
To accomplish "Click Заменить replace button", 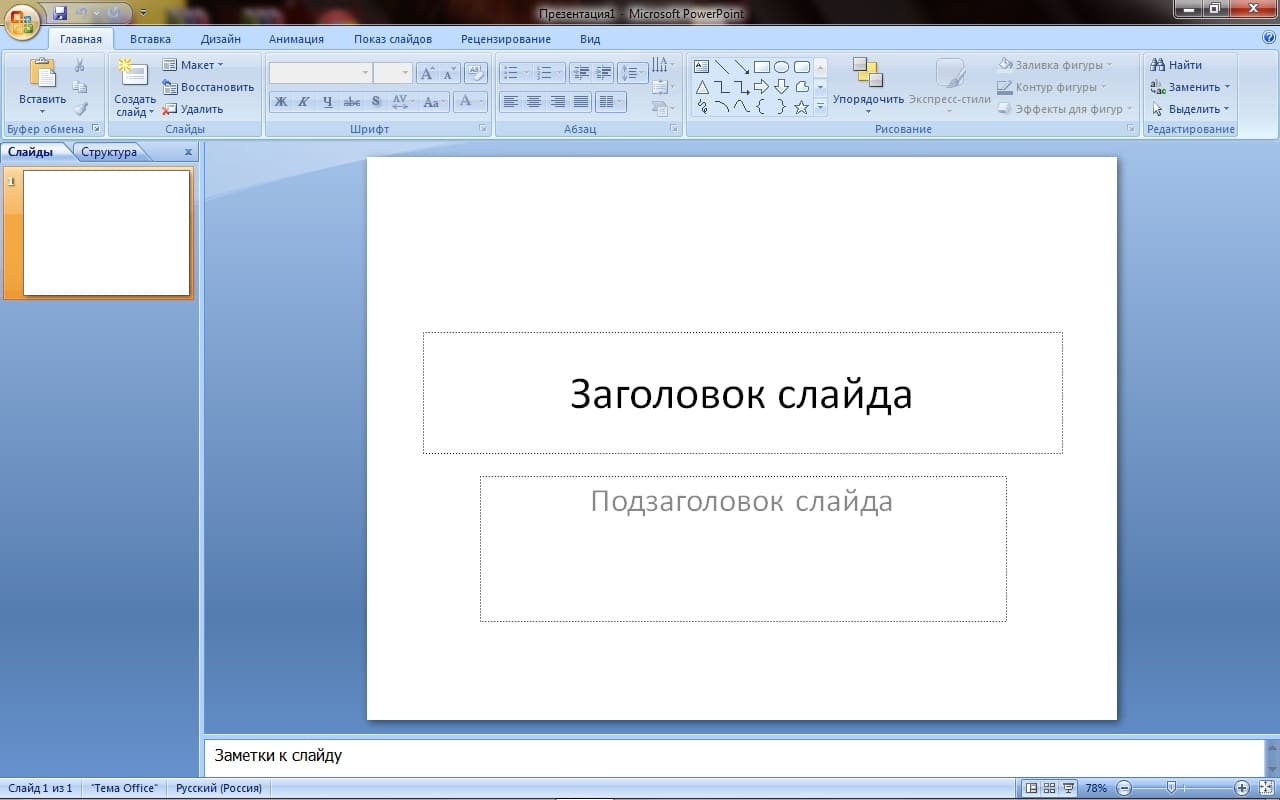I will [1190, 87].
